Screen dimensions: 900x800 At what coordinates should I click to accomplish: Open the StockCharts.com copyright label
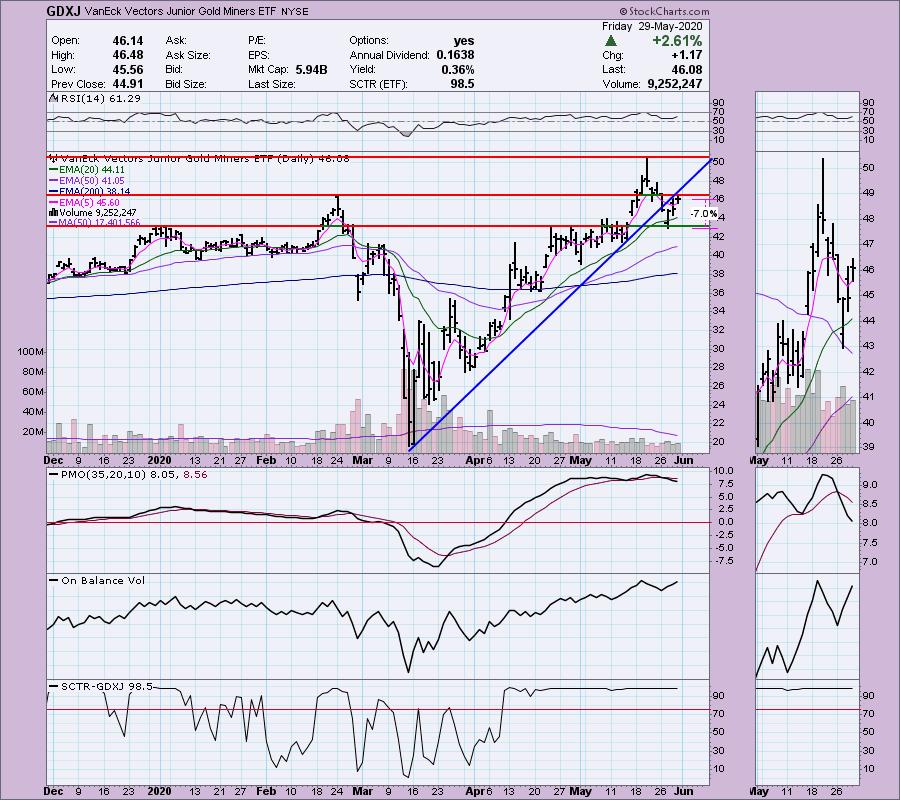point(664,11)
